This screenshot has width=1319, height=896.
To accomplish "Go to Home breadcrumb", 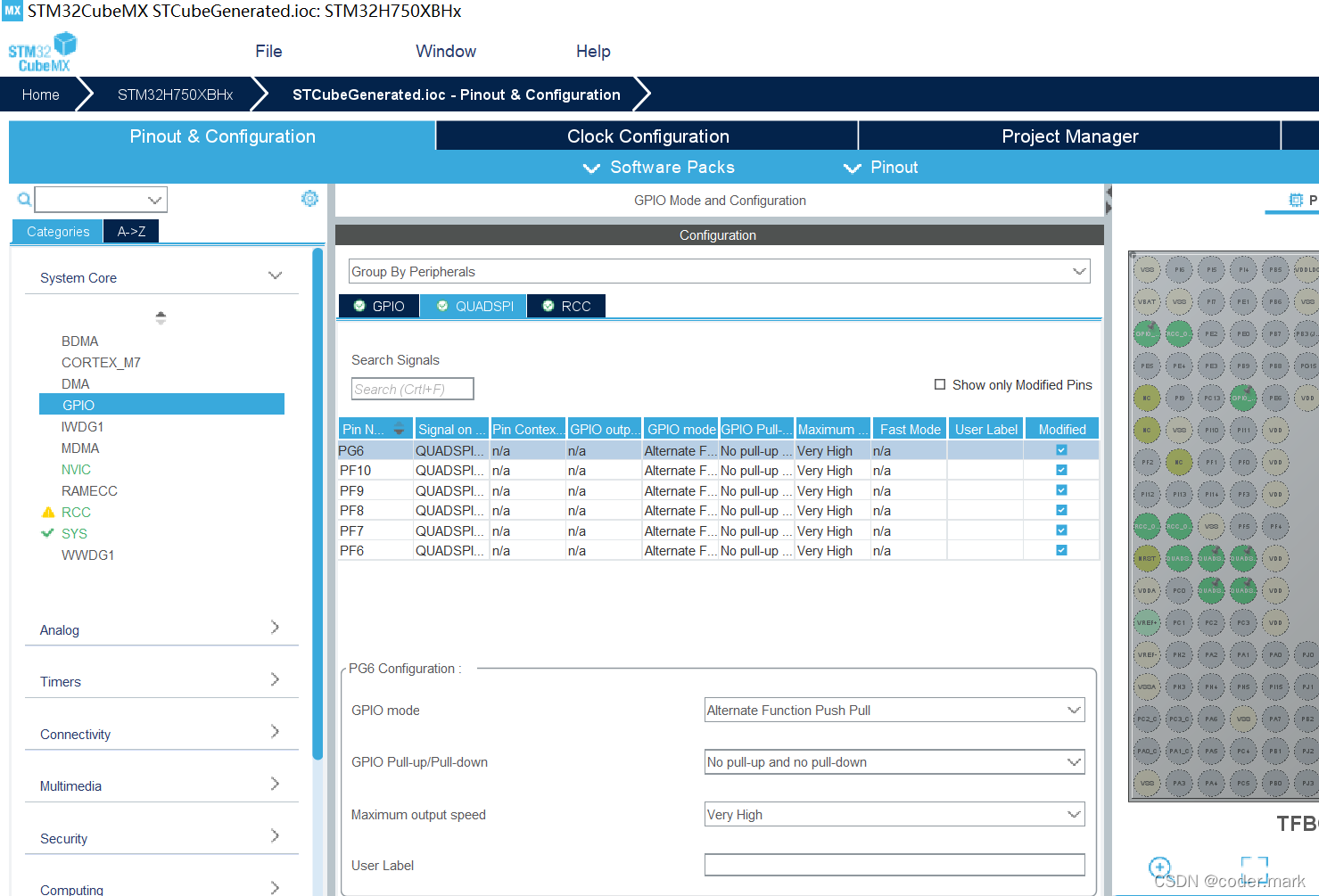I will (41, 95).
